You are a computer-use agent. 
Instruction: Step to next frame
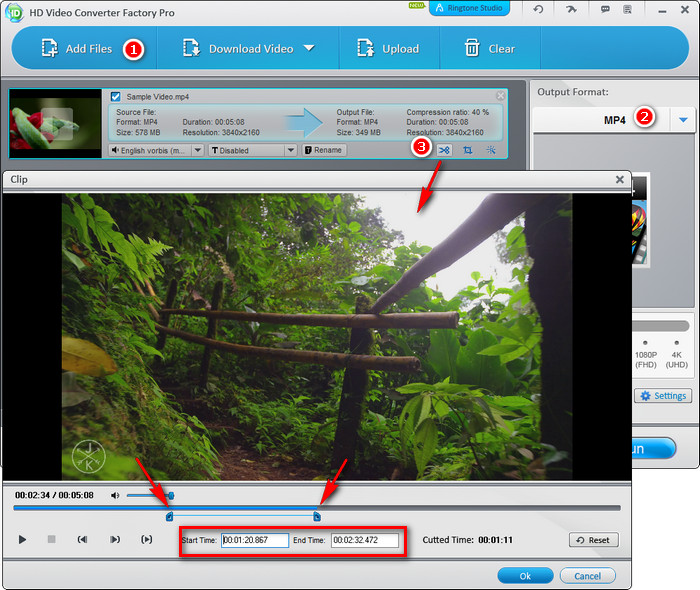115,540
